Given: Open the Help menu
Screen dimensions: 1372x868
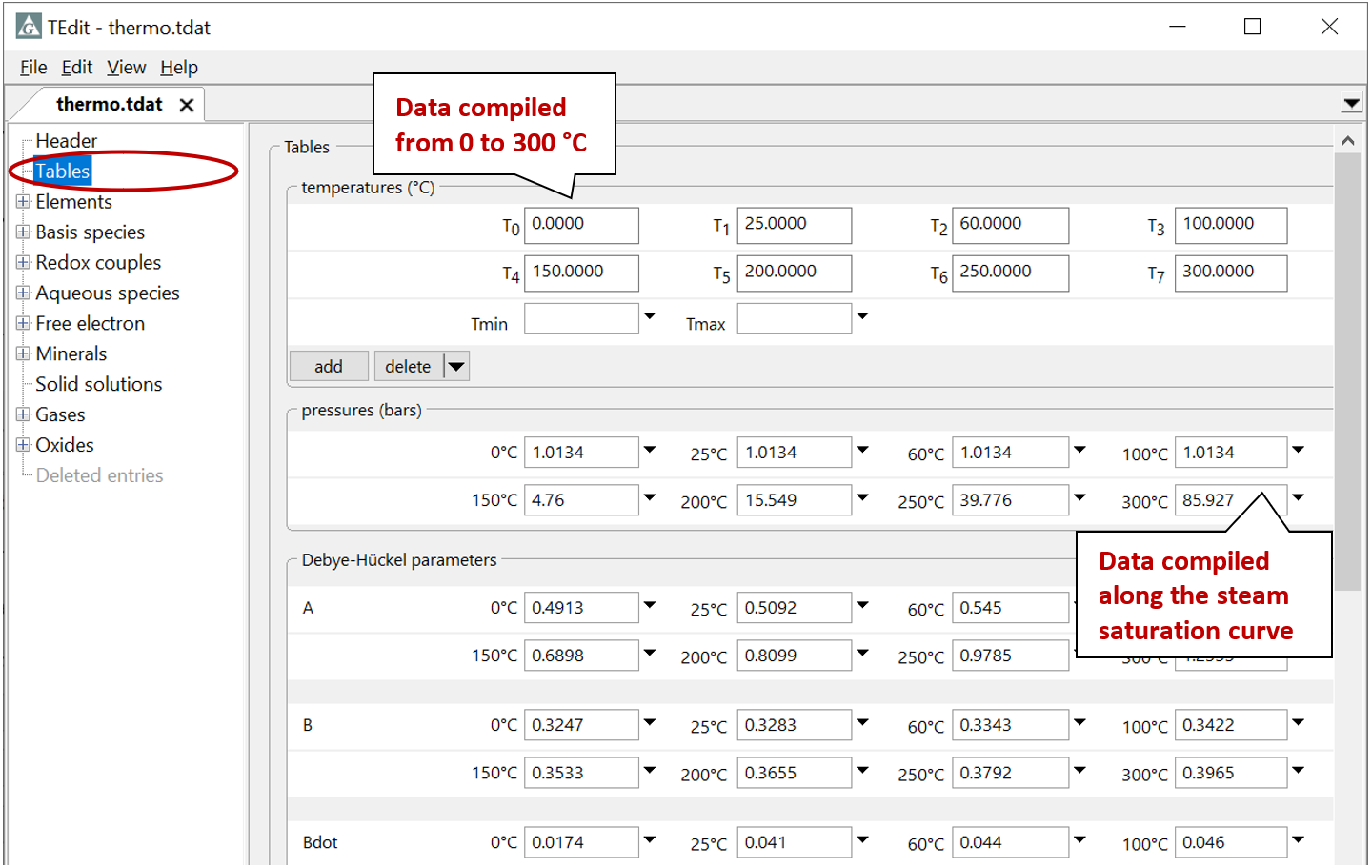Looking at the screenshot, I should click(x=179, y=68).
